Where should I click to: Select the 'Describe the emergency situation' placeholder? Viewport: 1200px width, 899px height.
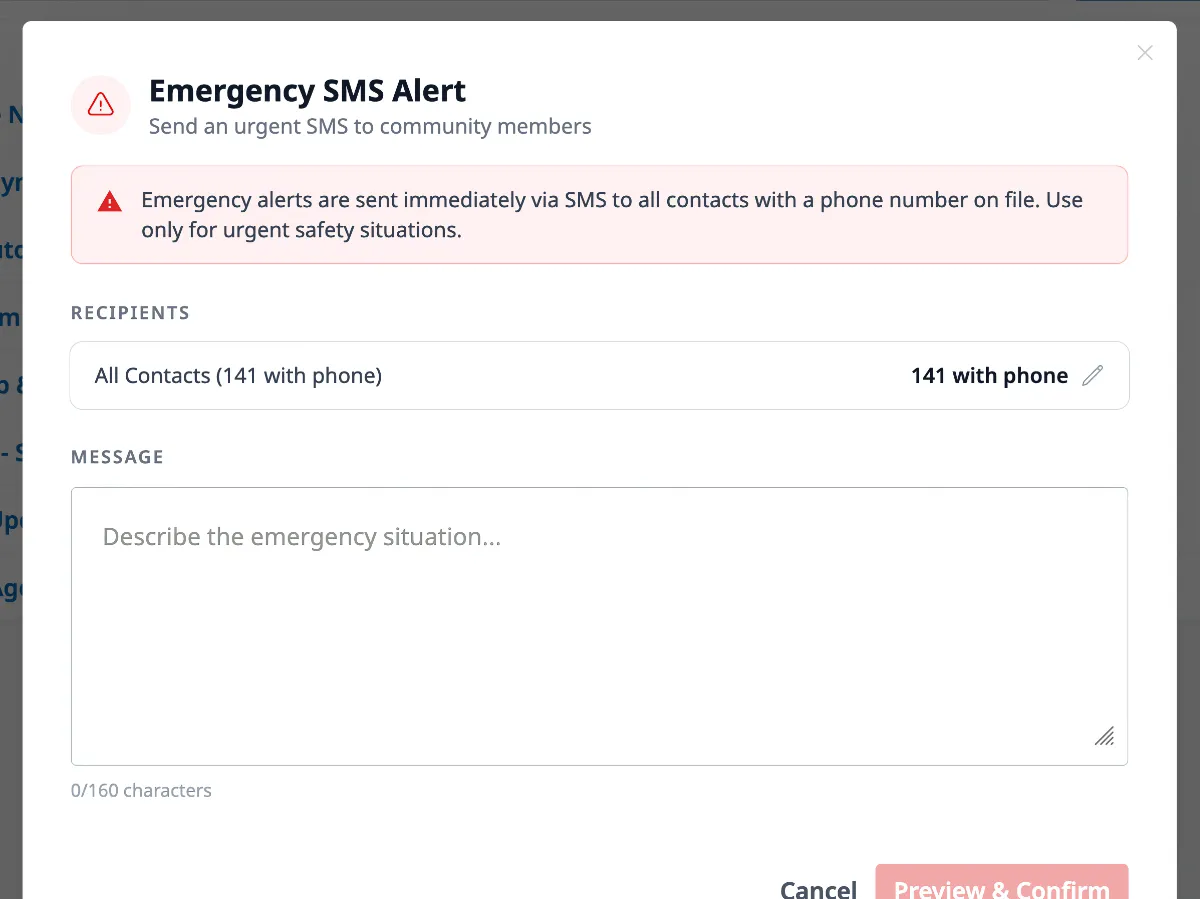[x=301, y=536]
